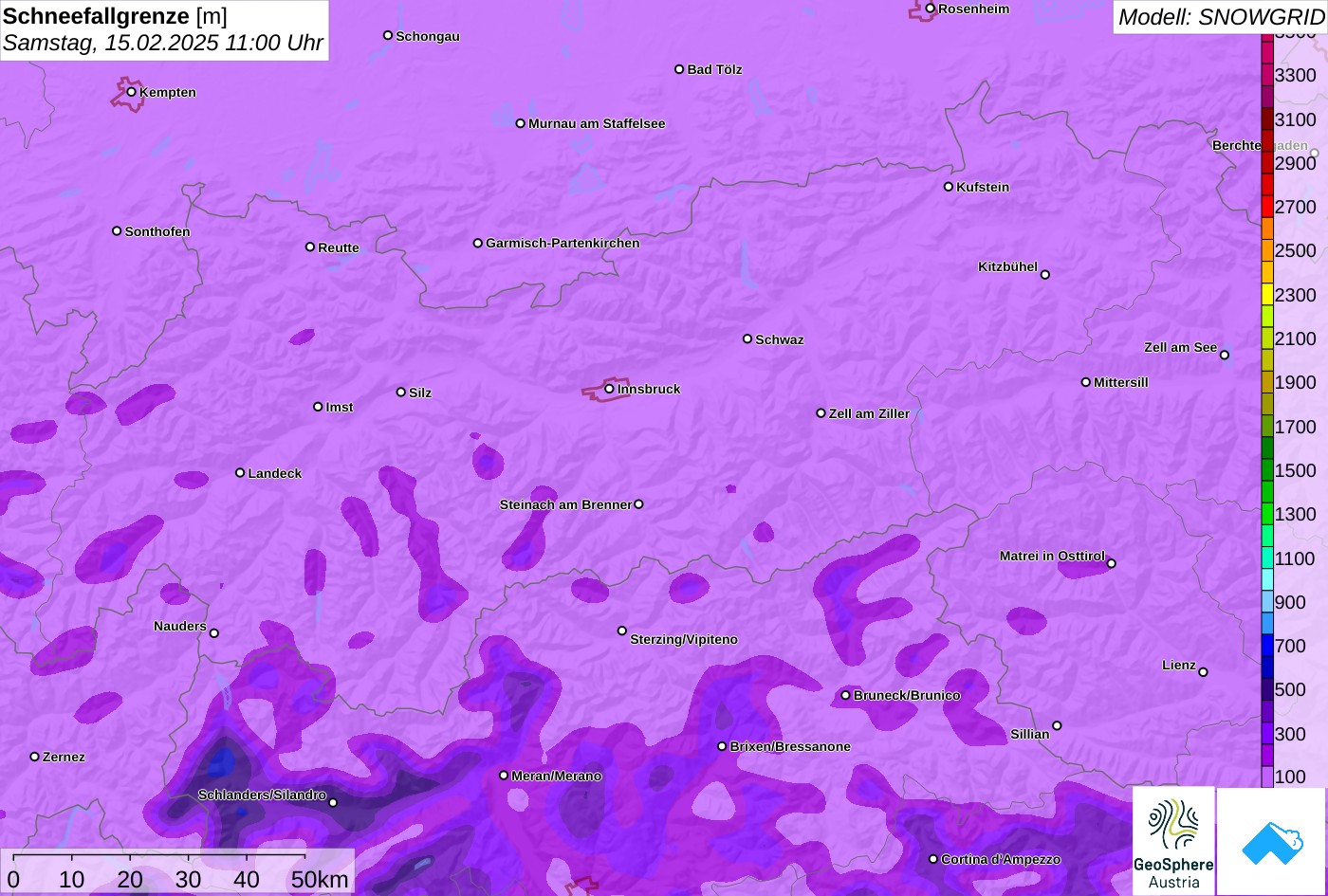Click the Nauders marker dot

pos(213,633)
